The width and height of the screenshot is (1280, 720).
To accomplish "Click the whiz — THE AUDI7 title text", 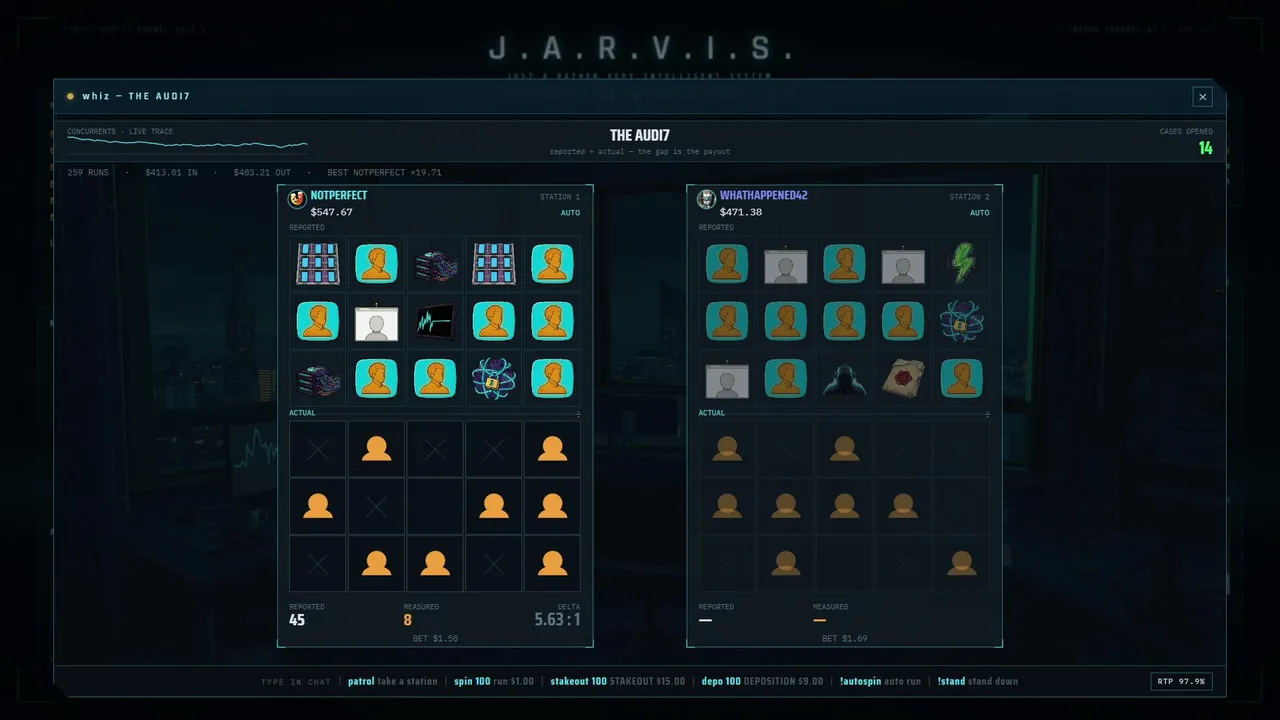I will (136, 97).
